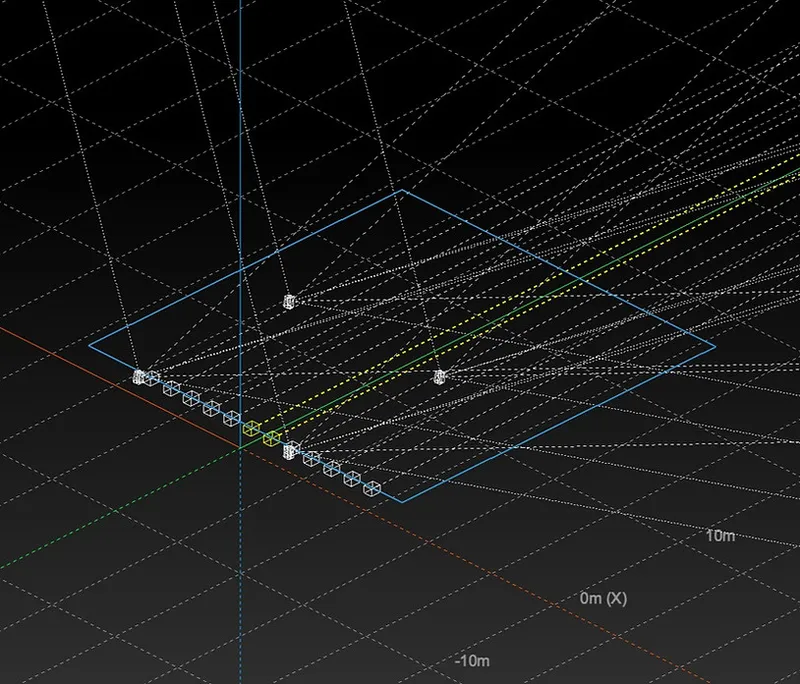Select the first wireframe cube right of the dense front-edge fixture
The width and height of the screenshot is (800, 684).
click(312, 459)
